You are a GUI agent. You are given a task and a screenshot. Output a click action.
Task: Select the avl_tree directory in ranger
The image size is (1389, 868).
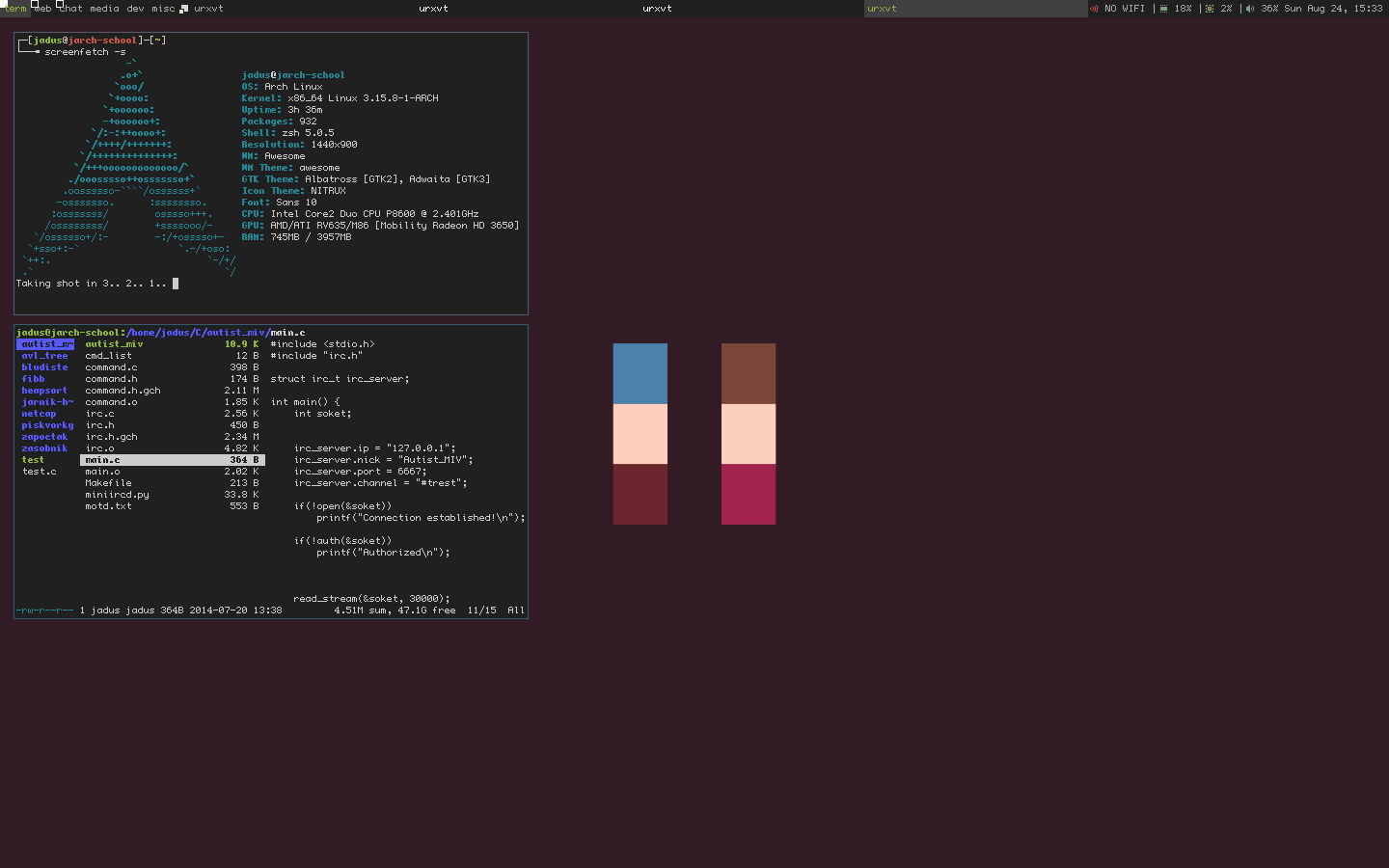pyautogui.click(x=45, y=356)
